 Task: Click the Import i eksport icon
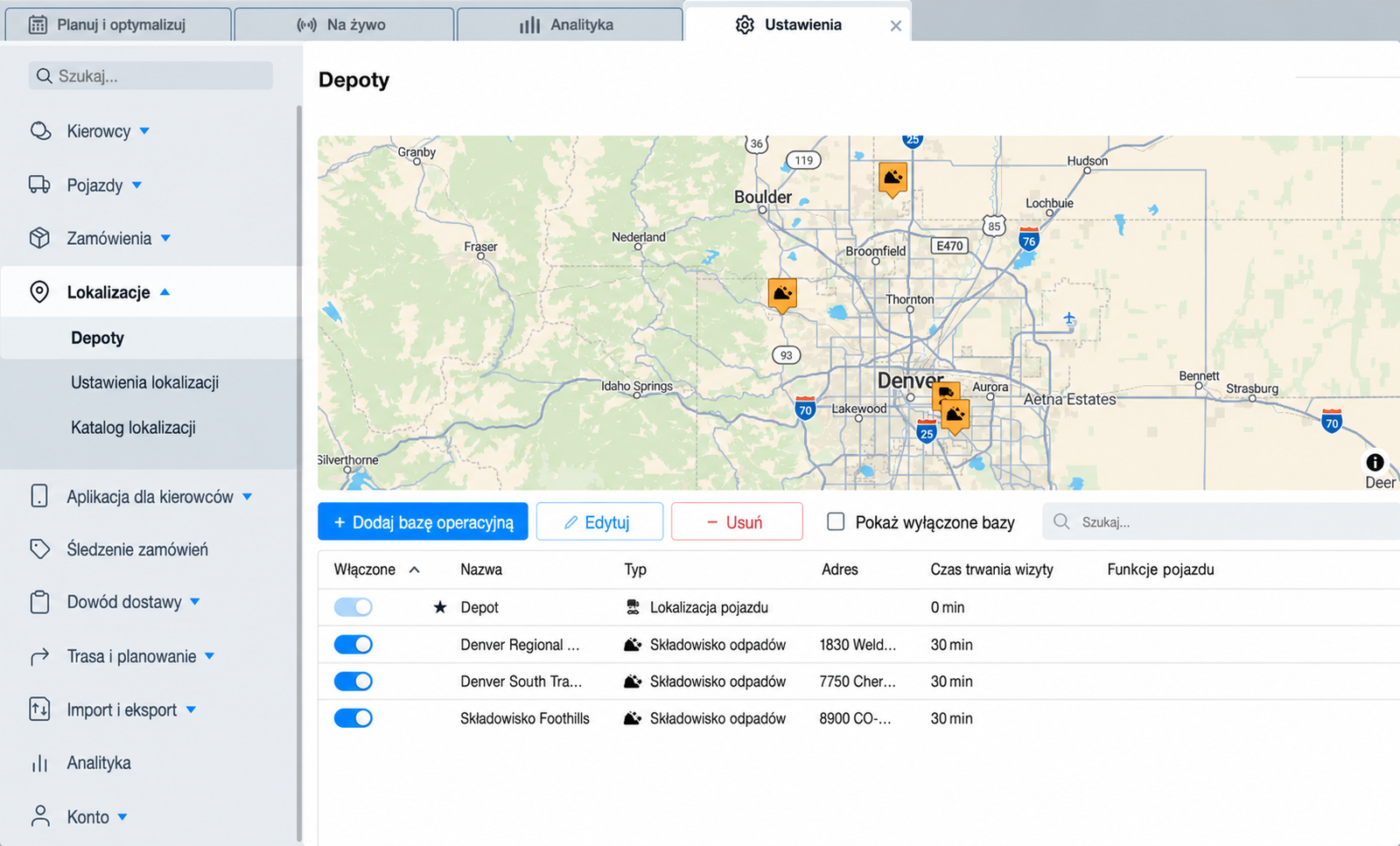(x=40, y=710)
